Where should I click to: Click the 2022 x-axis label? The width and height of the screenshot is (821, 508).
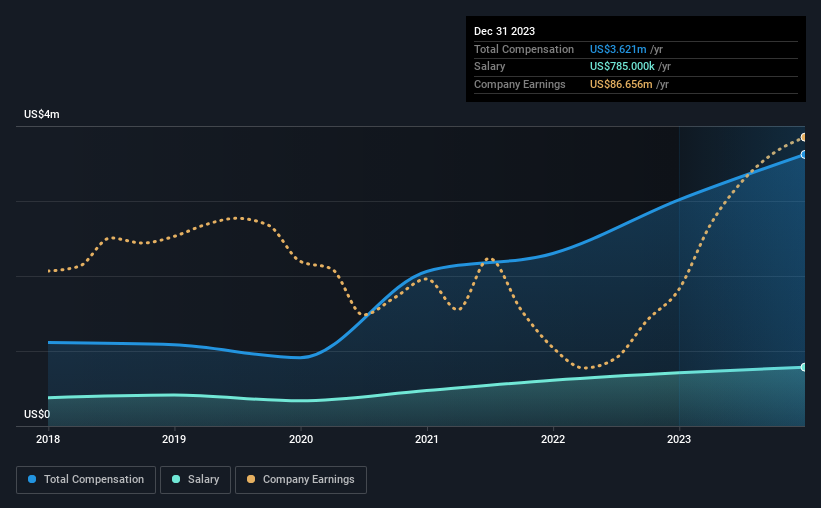coord(553,439)
